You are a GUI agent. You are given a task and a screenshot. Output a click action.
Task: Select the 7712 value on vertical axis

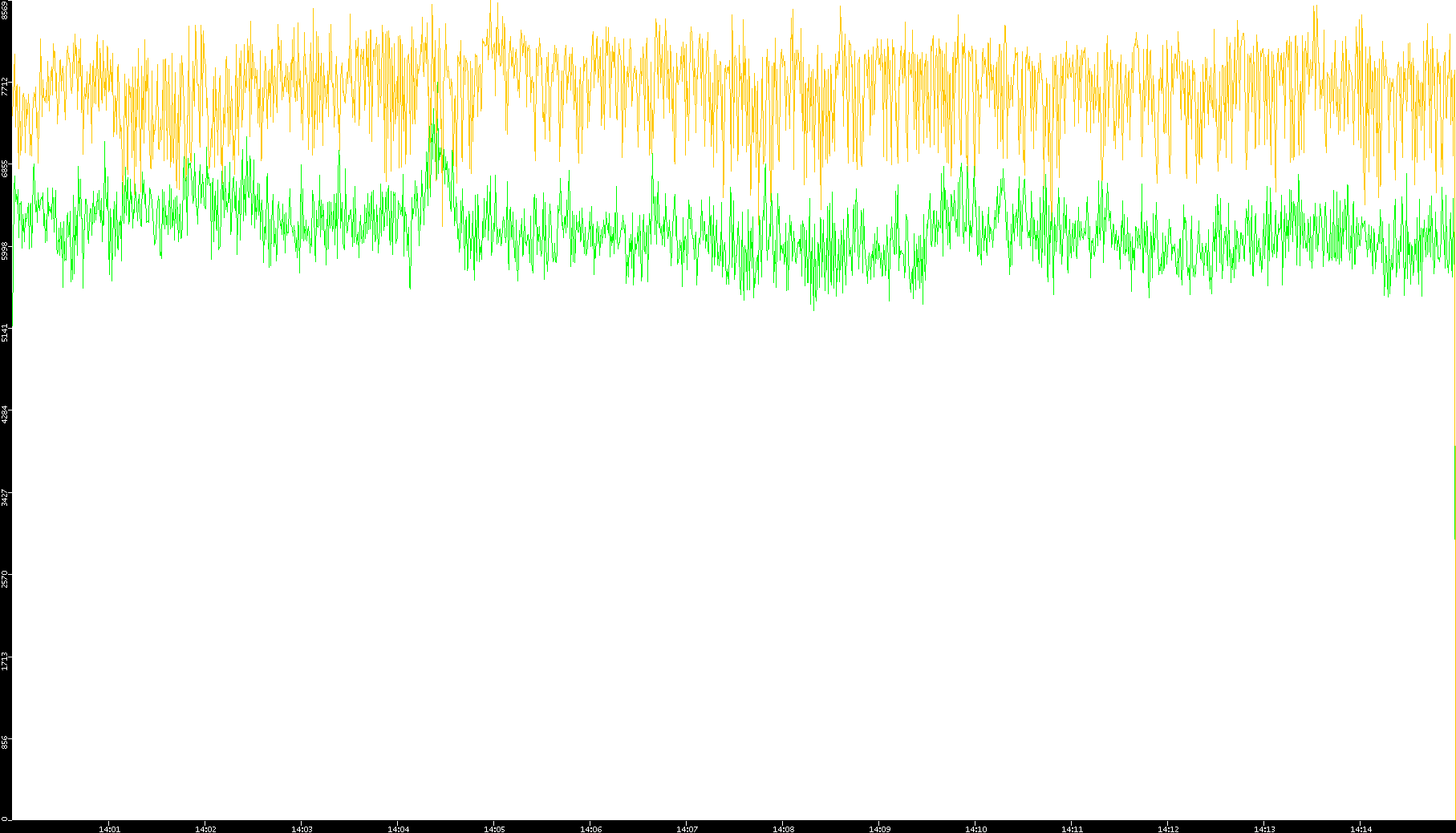[x=6, y=87]
